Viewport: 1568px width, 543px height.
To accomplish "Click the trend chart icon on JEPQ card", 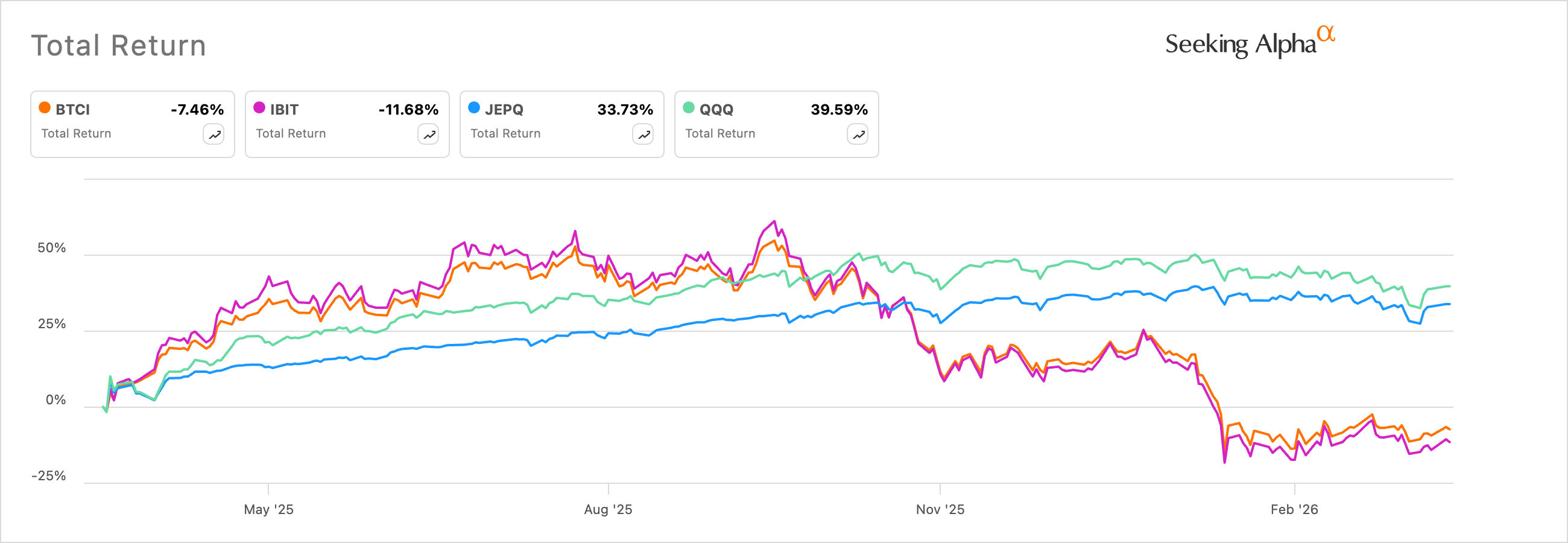I will click(643, 134).
